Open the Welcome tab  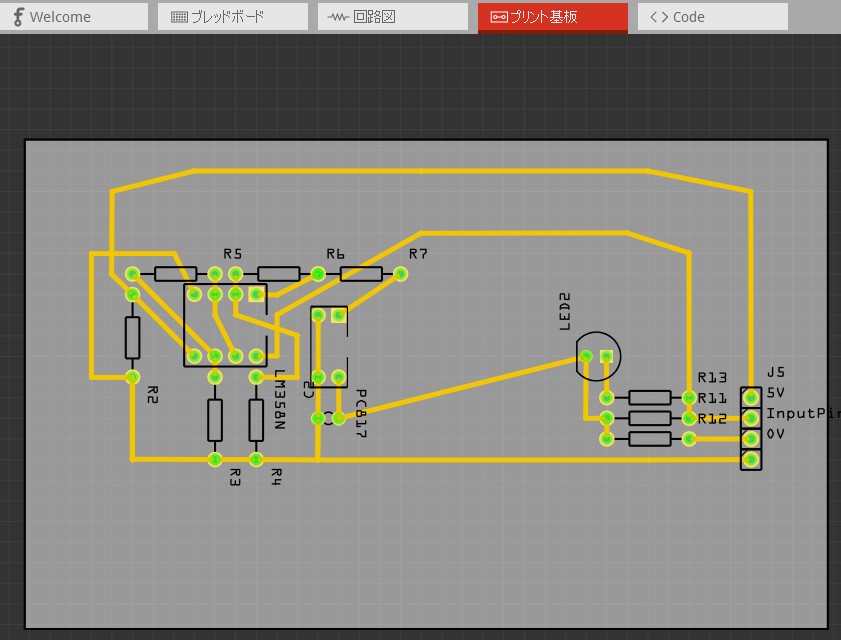[x=75, y=17]
